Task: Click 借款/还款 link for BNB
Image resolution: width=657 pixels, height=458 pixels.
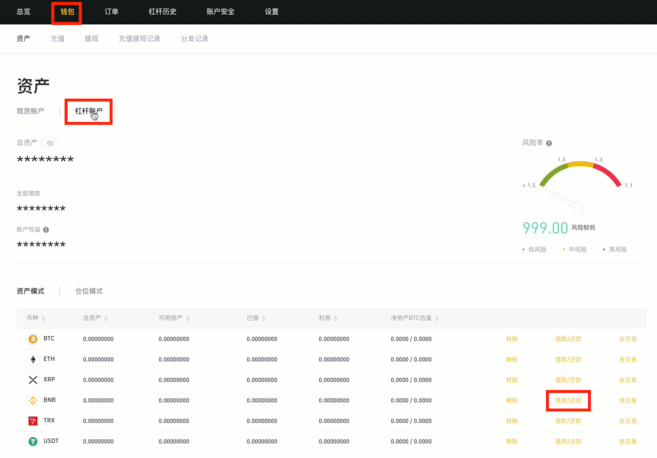Action: 568,400
